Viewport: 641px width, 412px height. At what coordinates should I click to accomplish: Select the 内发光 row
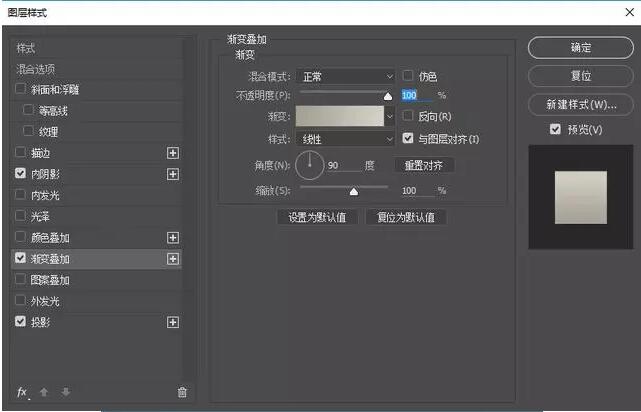96,195
